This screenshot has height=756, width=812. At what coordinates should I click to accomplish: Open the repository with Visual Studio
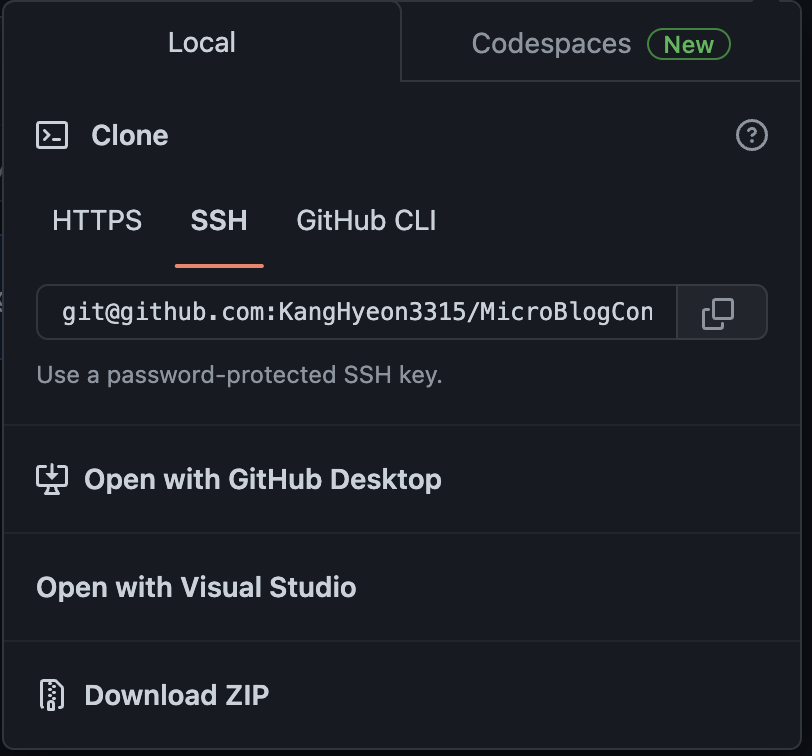point(196,587)
